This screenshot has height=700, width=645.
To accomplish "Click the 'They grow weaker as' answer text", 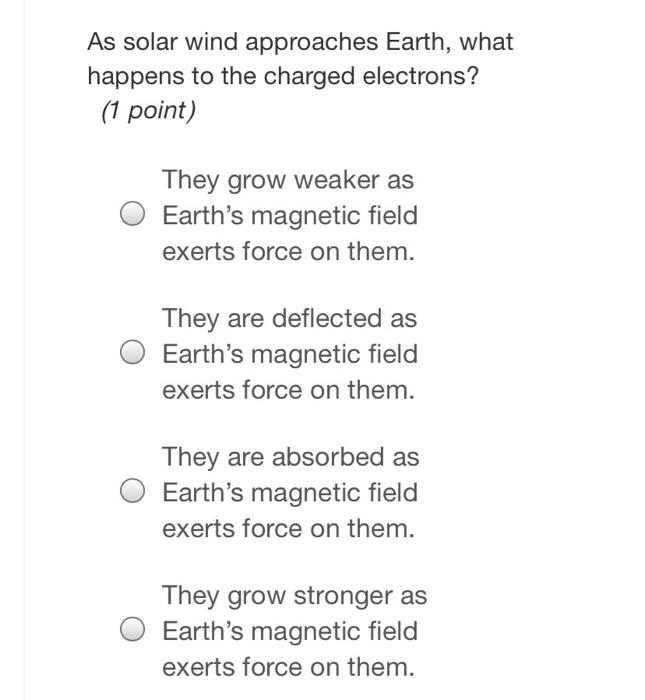I will click(x=288, y=180).
